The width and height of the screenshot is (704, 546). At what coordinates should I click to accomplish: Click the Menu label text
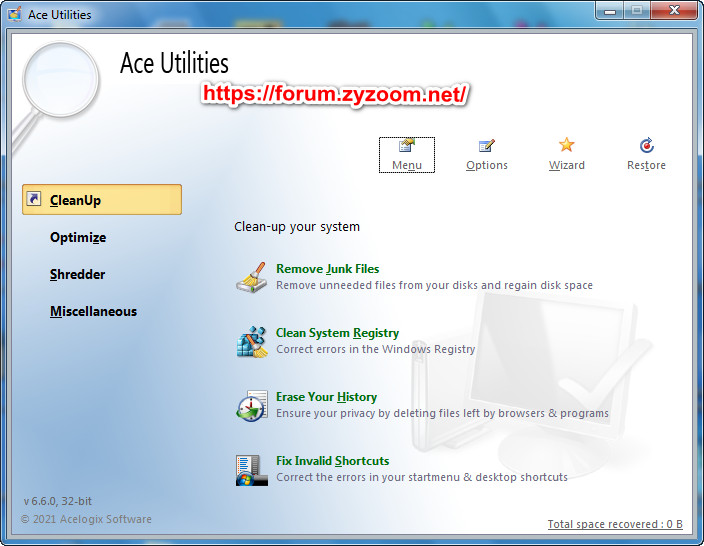407,165
